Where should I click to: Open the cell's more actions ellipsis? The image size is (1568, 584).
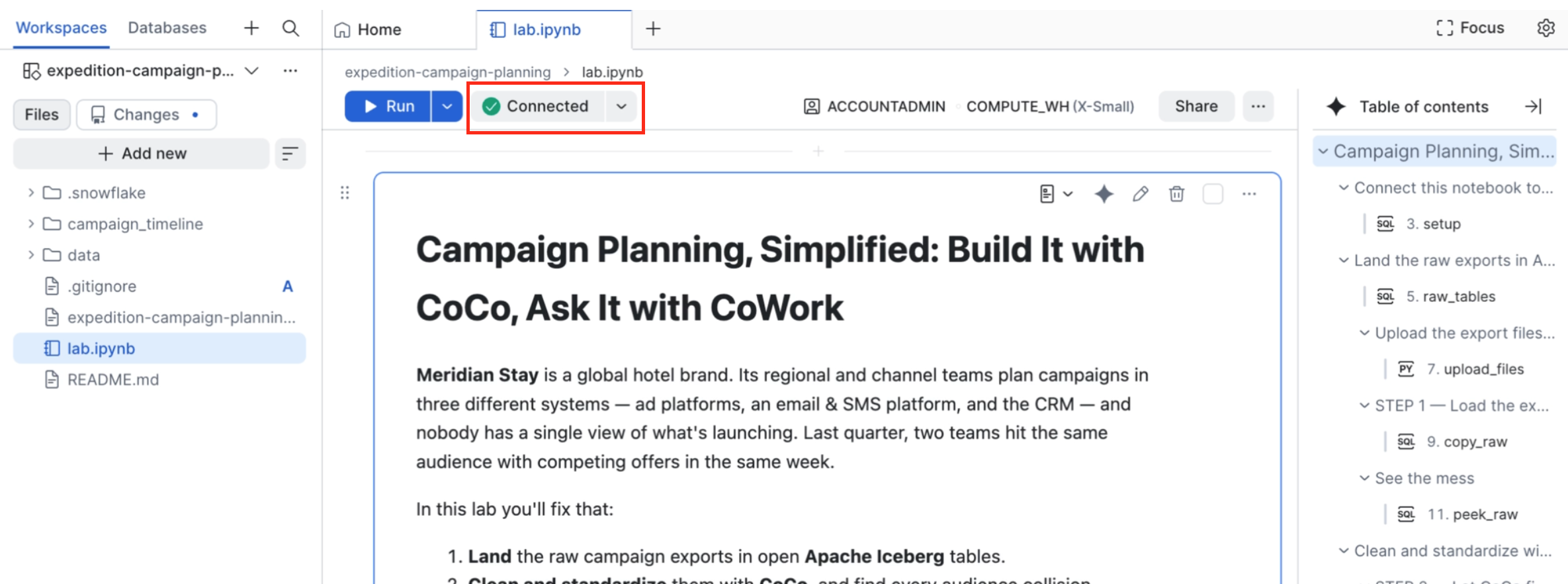tap(1249, 194)
